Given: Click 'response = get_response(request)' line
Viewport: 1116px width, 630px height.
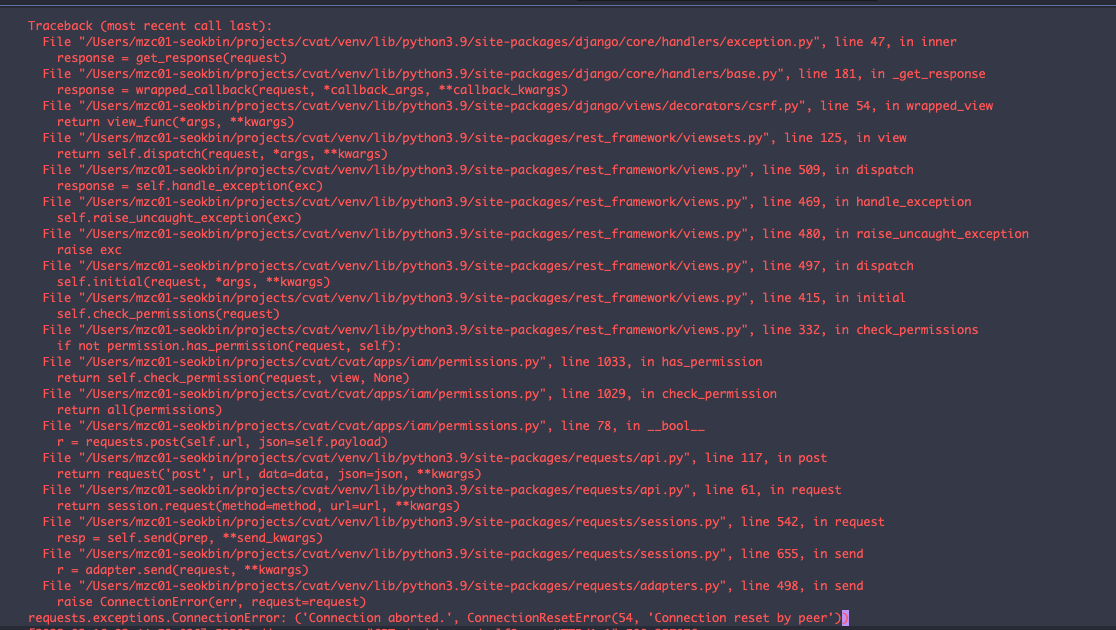Looking at the screenshot, I should [x=172, y=58].
